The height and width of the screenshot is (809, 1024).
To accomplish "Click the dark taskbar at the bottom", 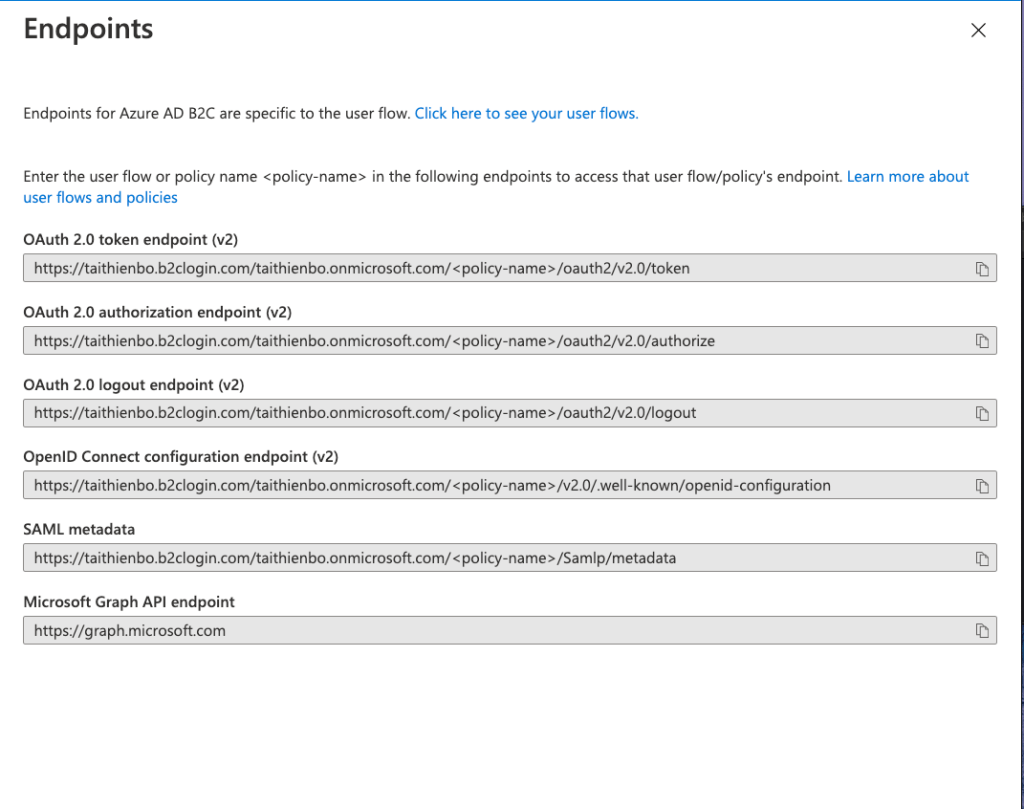I will tap(512, 801).
